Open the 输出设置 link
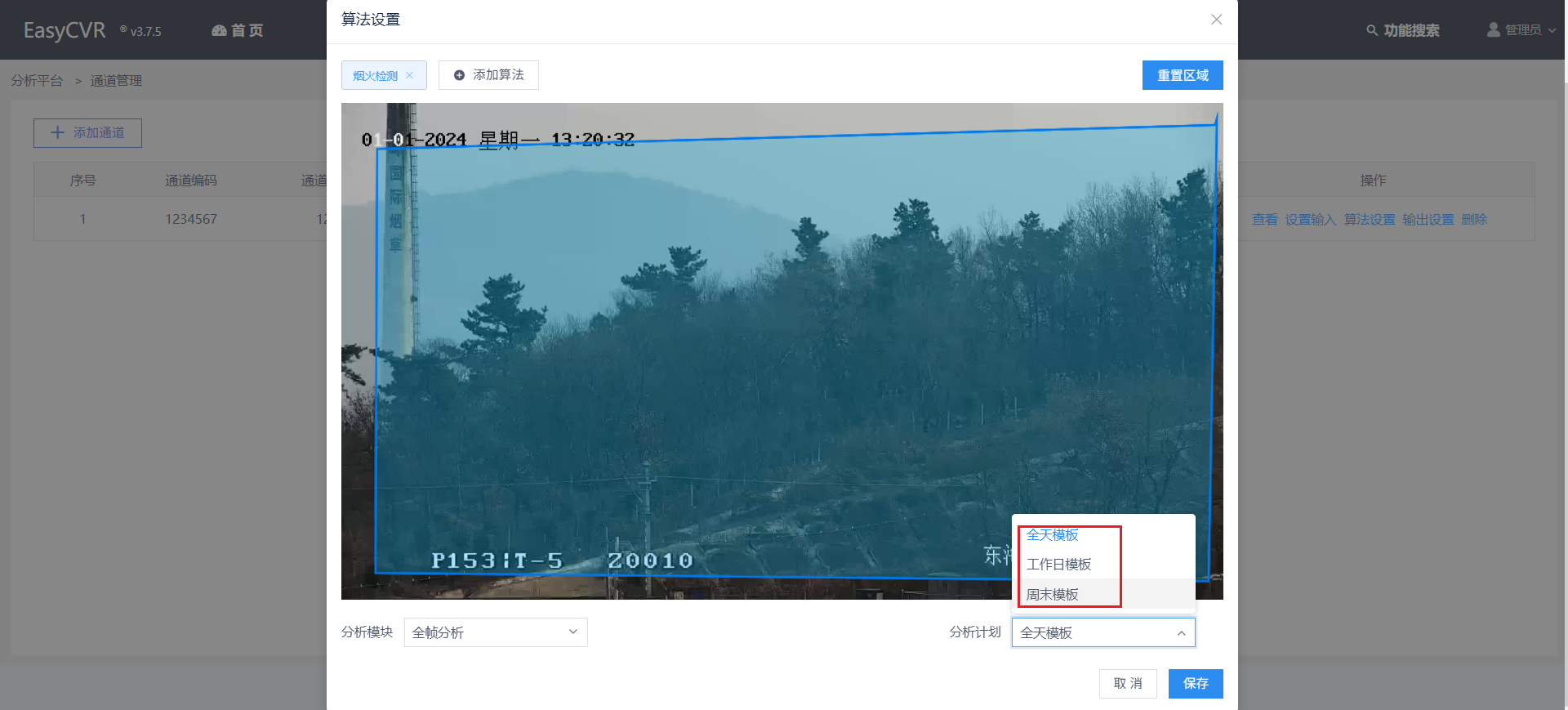 click(x=1428, y=219)
